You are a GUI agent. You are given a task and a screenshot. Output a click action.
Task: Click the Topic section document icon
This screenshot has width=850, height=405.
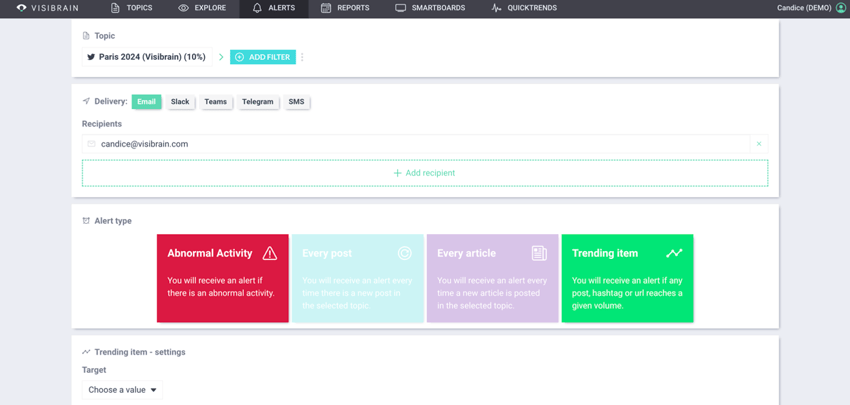[86, 36]
